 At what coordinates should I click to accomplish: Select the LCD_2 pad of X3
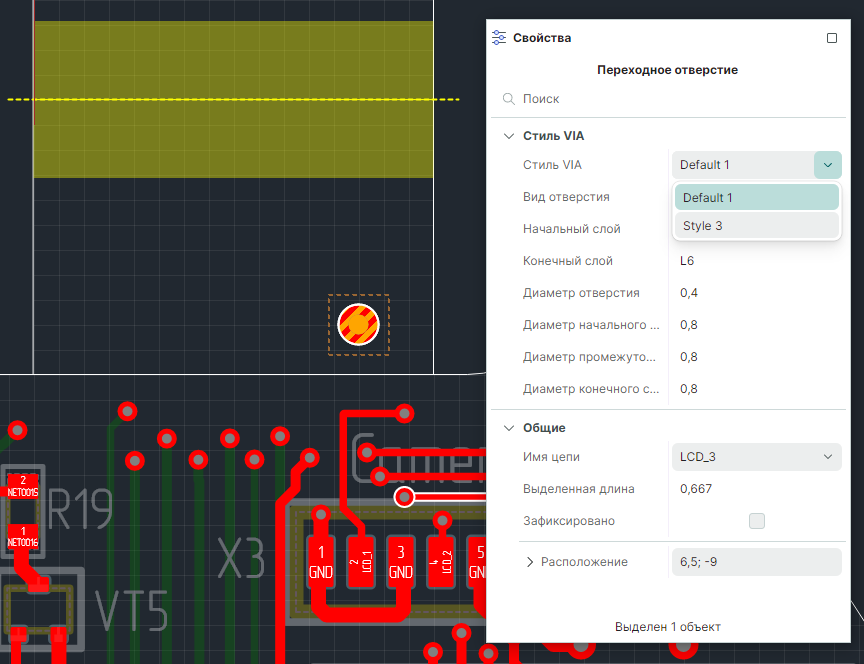click(x=441, y=561)
